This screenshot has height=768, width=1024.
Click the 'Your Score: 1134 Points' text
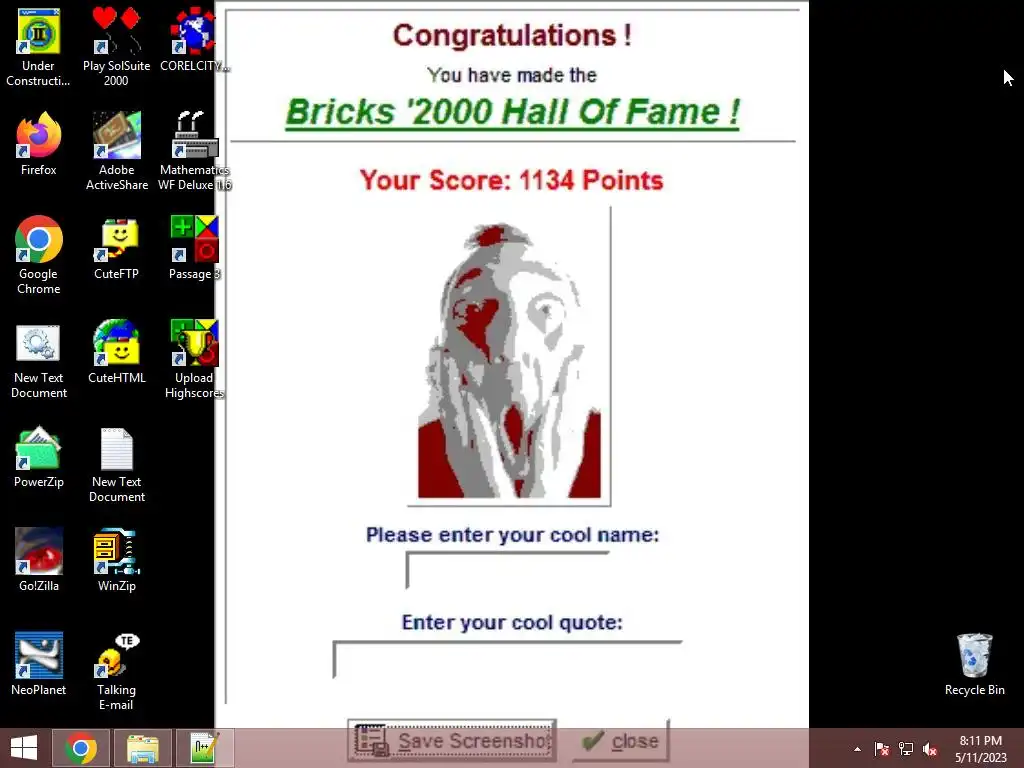pos(511,180)
